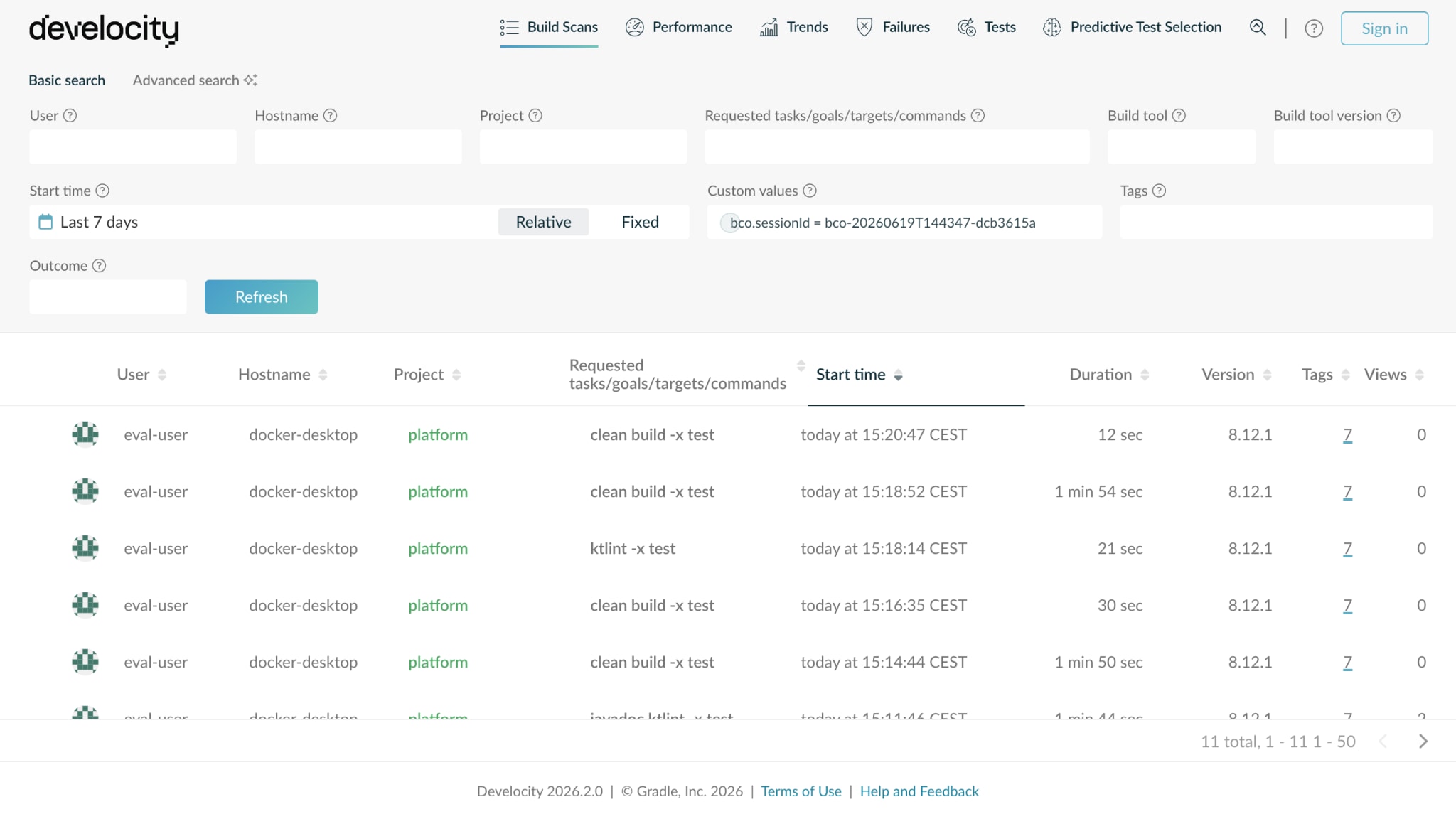Click the Start time help icon
1456x819 pixels.
click(102, 191)
